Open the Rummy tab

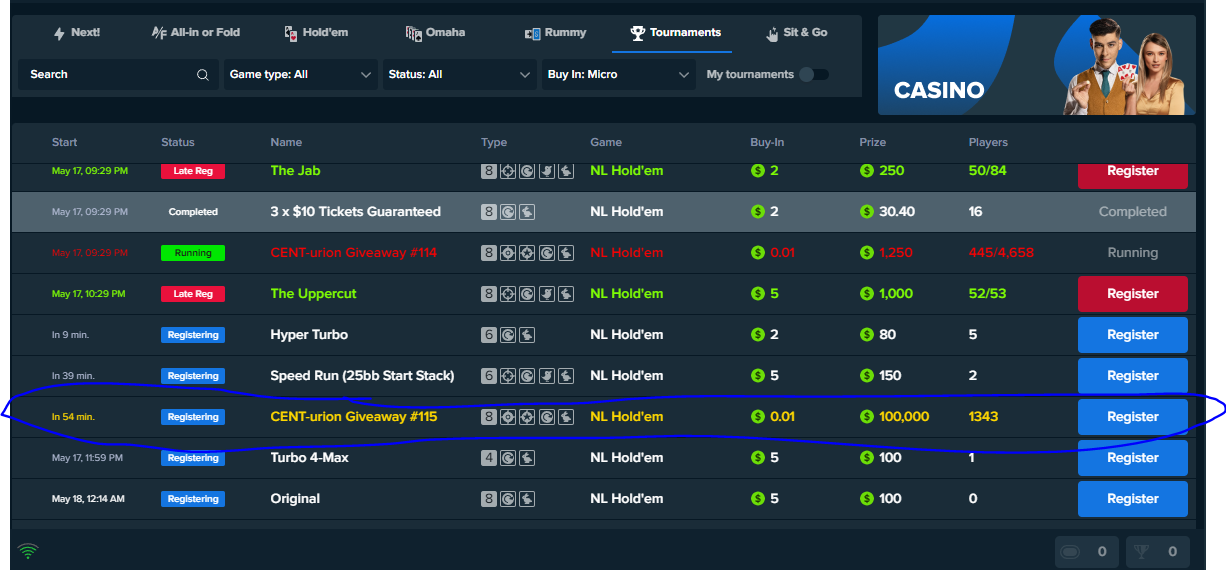click(555, 33)
